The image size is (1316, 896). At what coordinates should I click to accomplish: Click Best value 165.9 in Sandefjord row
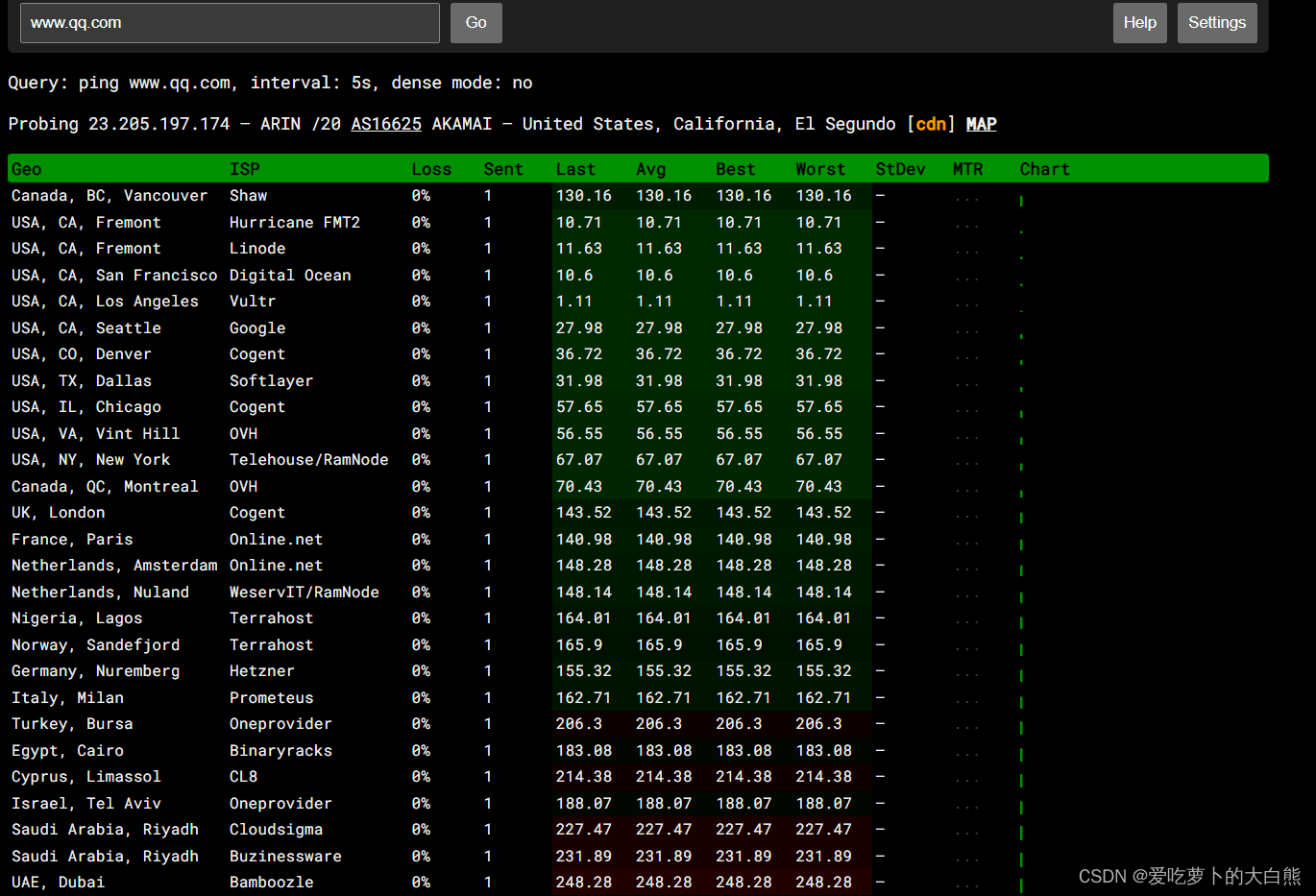click(x=739, y=645)
